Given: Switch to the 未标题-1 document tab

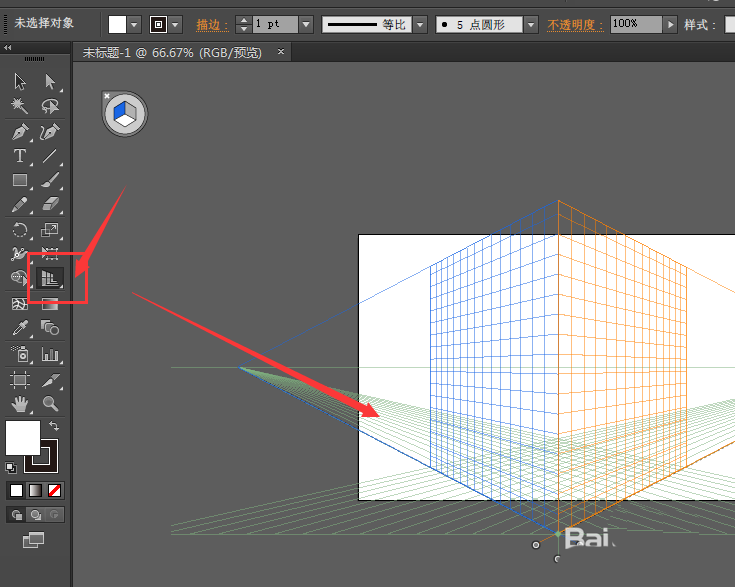Looking at the screenshot, I should pyautogui.click(x=172, y=53).
